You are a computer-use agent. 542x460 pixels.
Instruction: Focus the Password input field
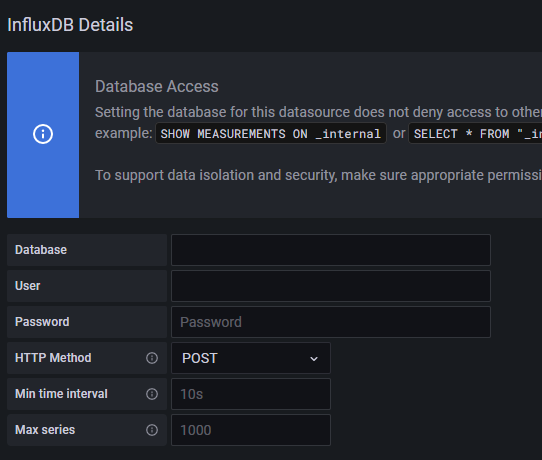click(x=331, y=322)
